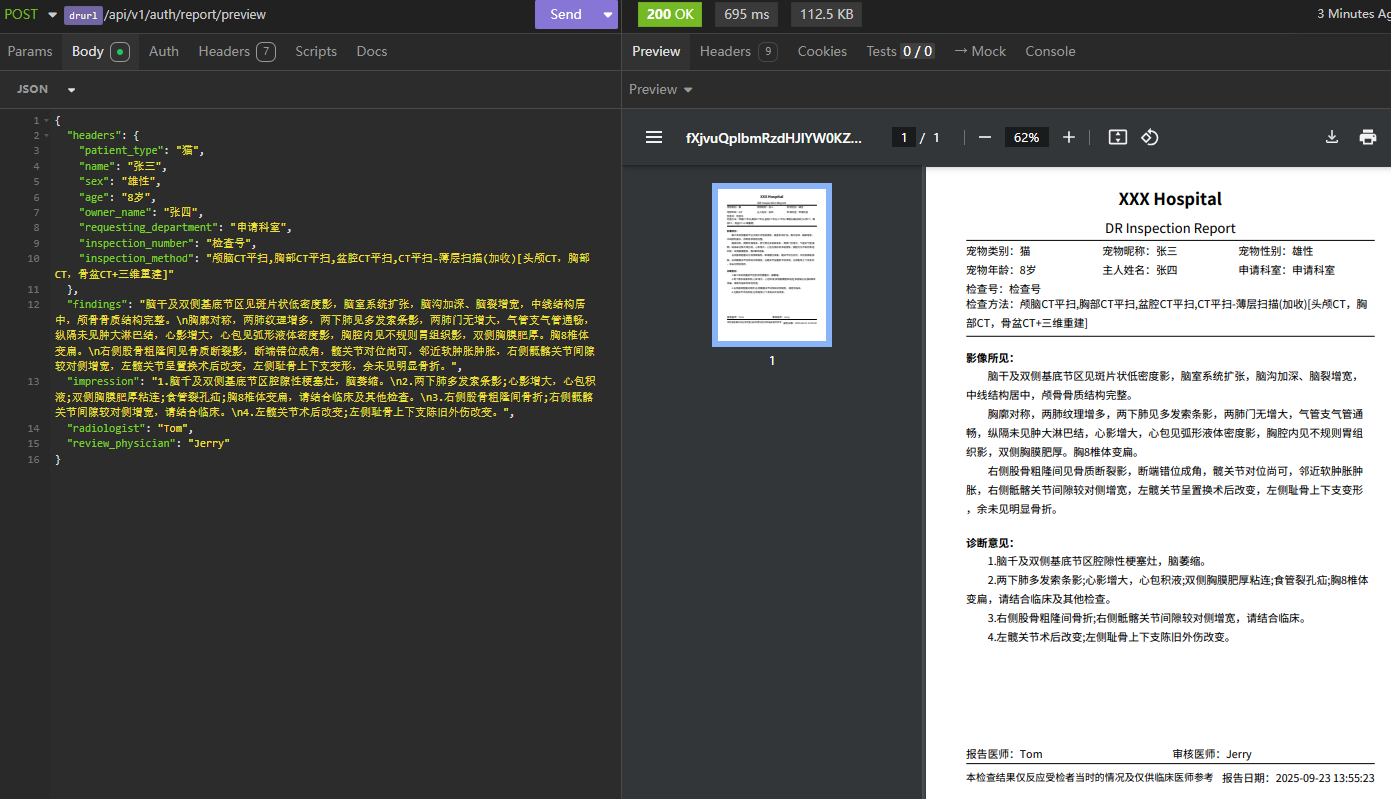Click the PDF zoom out minus icon

click(984, 138)
